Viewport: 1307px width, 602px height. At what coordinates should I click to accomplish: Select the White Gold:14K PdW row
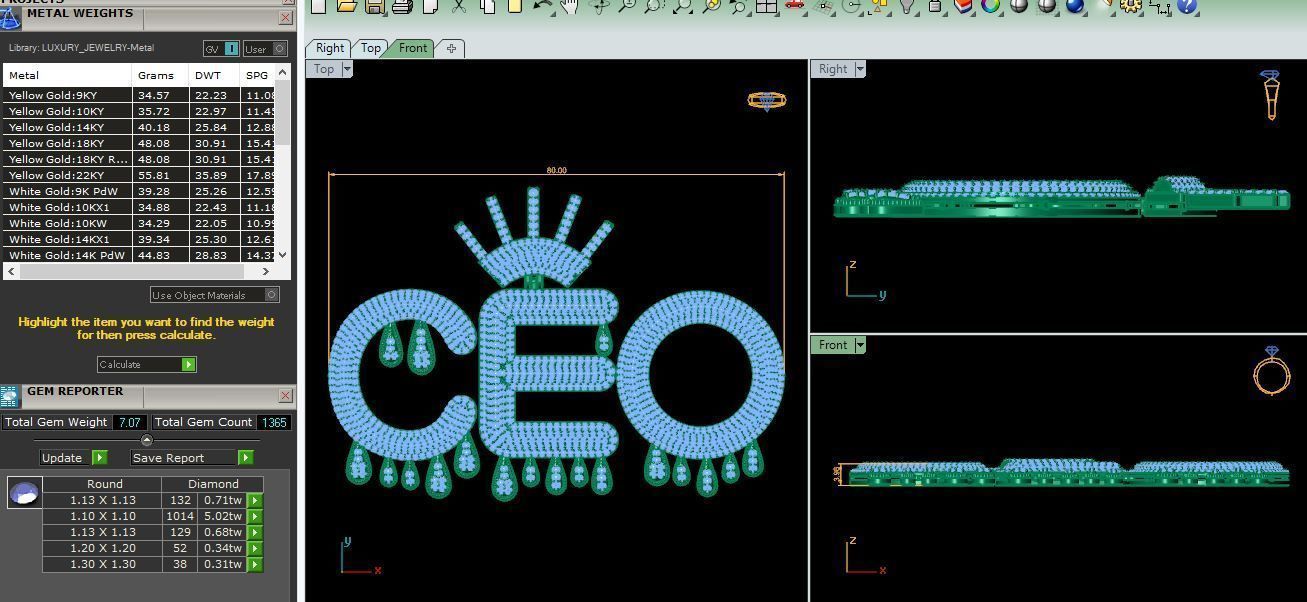139,255
